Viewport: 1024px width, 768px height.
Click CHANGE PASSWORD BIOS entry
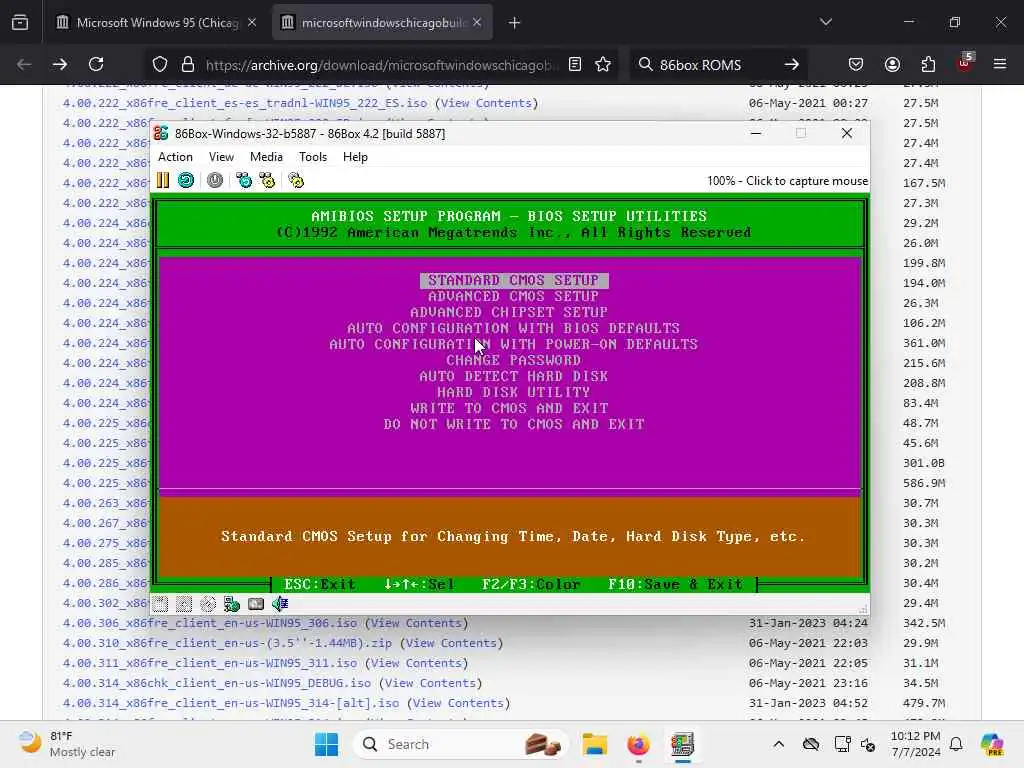pyautogui.click(x=514, y=360)
